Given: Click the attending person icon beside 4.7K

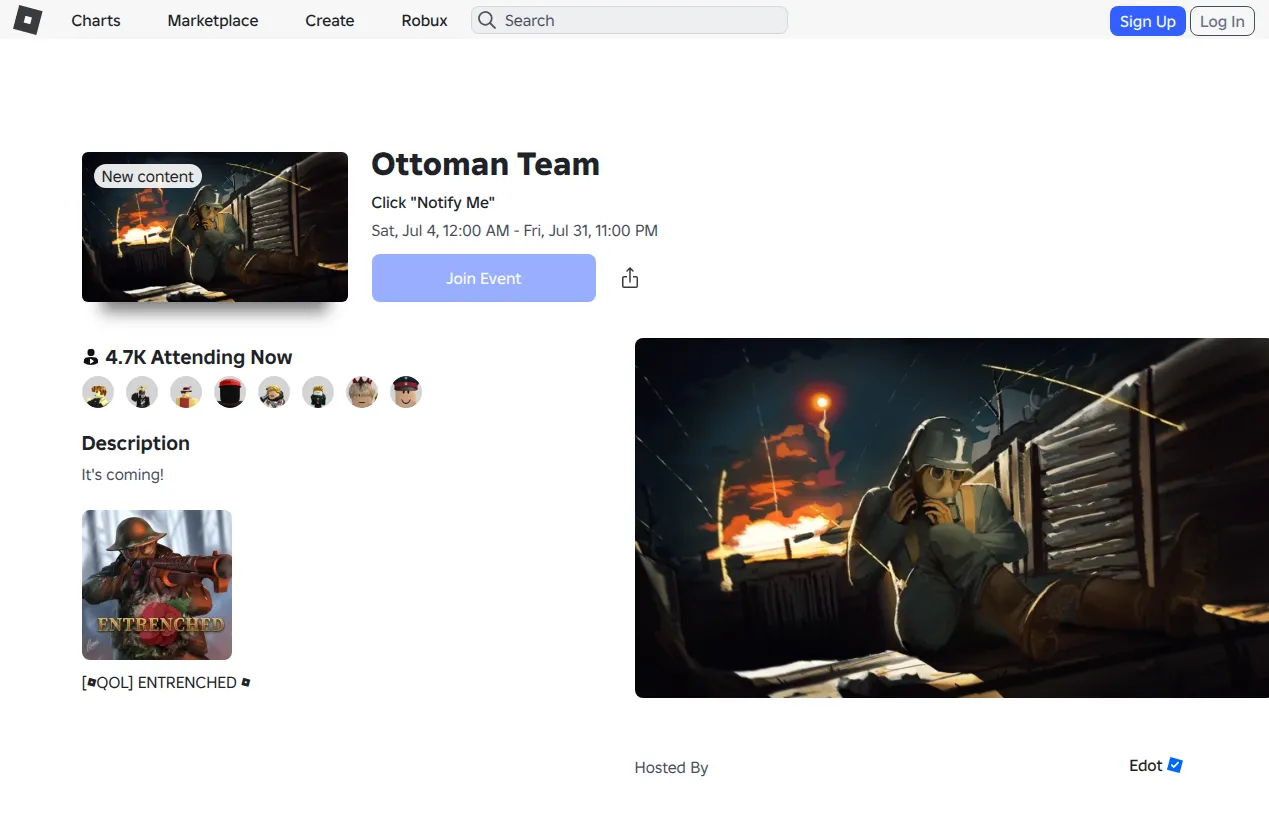Looking at the screenshot, I should tap(91, 358).
